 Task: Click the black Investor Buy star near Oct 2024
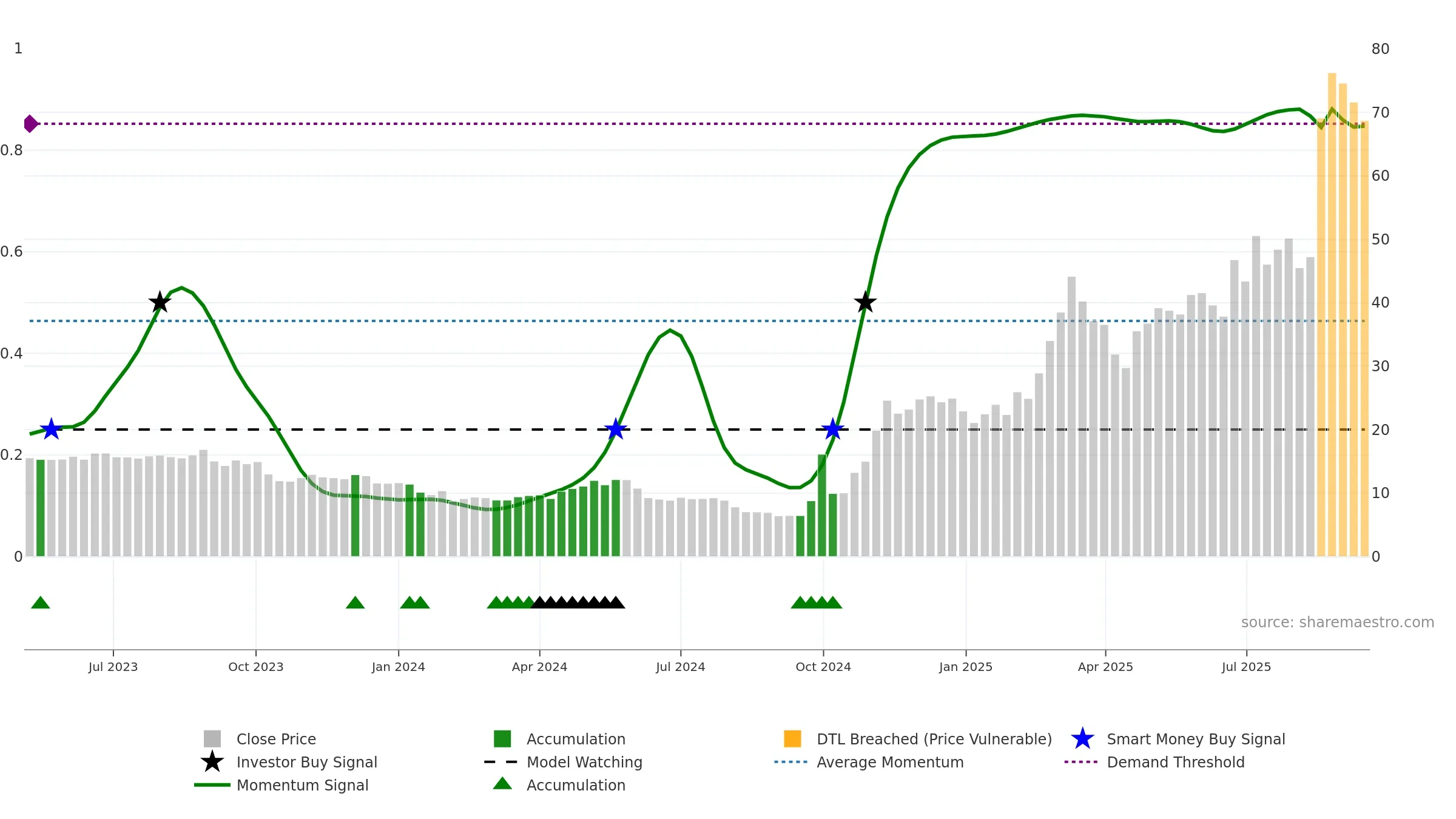pyautogui.click(x=865, y=302)
